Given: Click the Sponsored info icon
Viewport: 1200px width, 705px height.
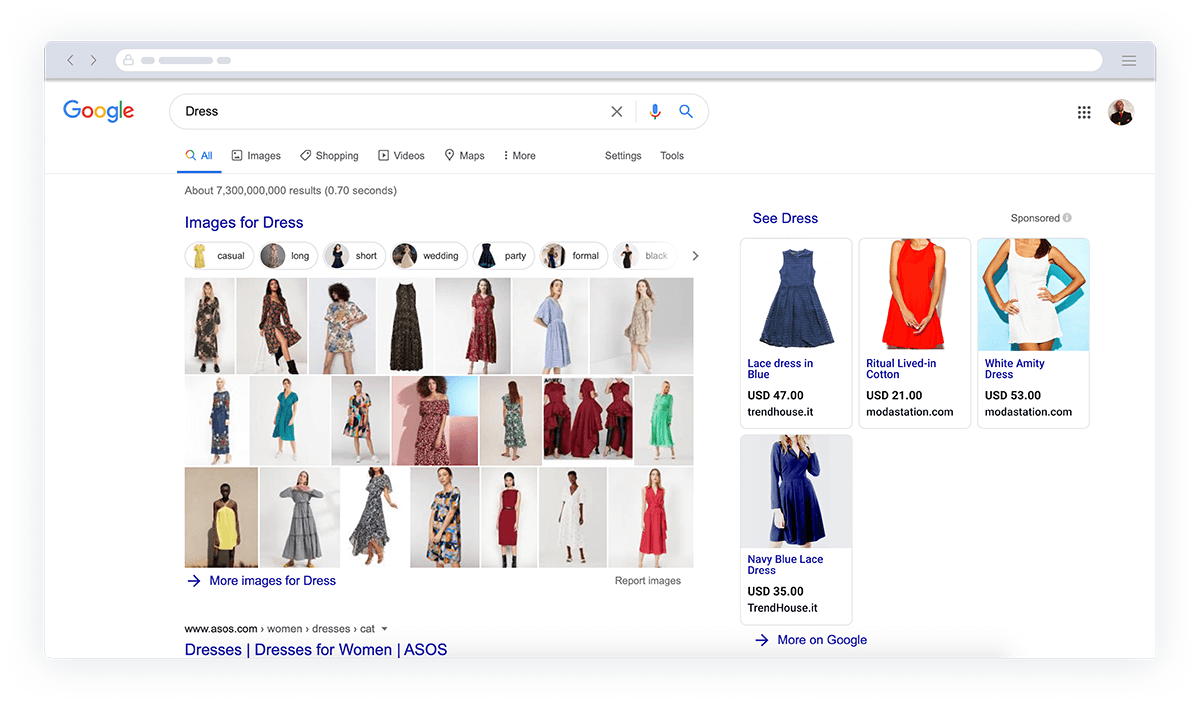Looking at the screenshot, I should [x=1067, y=218].
